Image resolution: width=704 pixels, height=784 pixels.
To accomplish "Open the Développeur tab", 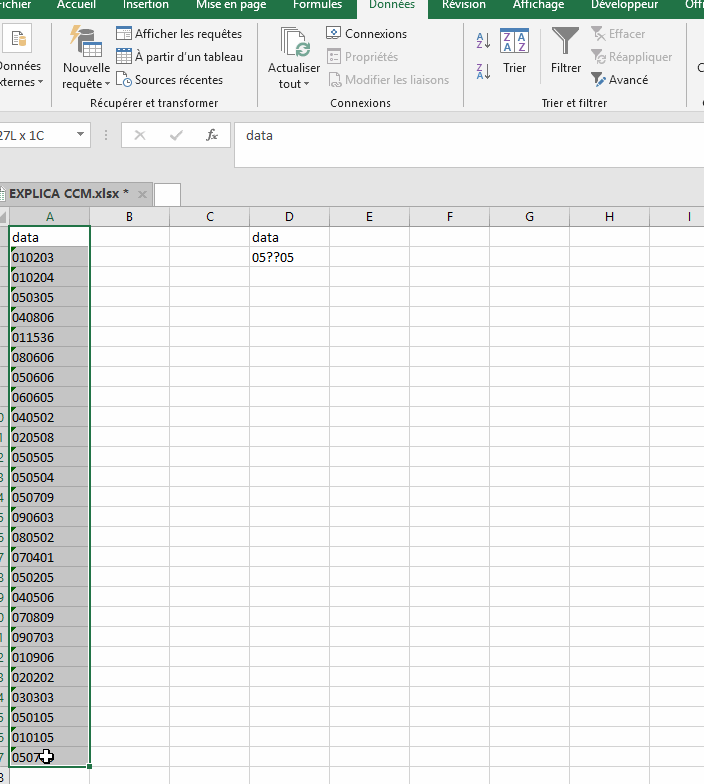I will pos(624,5).
